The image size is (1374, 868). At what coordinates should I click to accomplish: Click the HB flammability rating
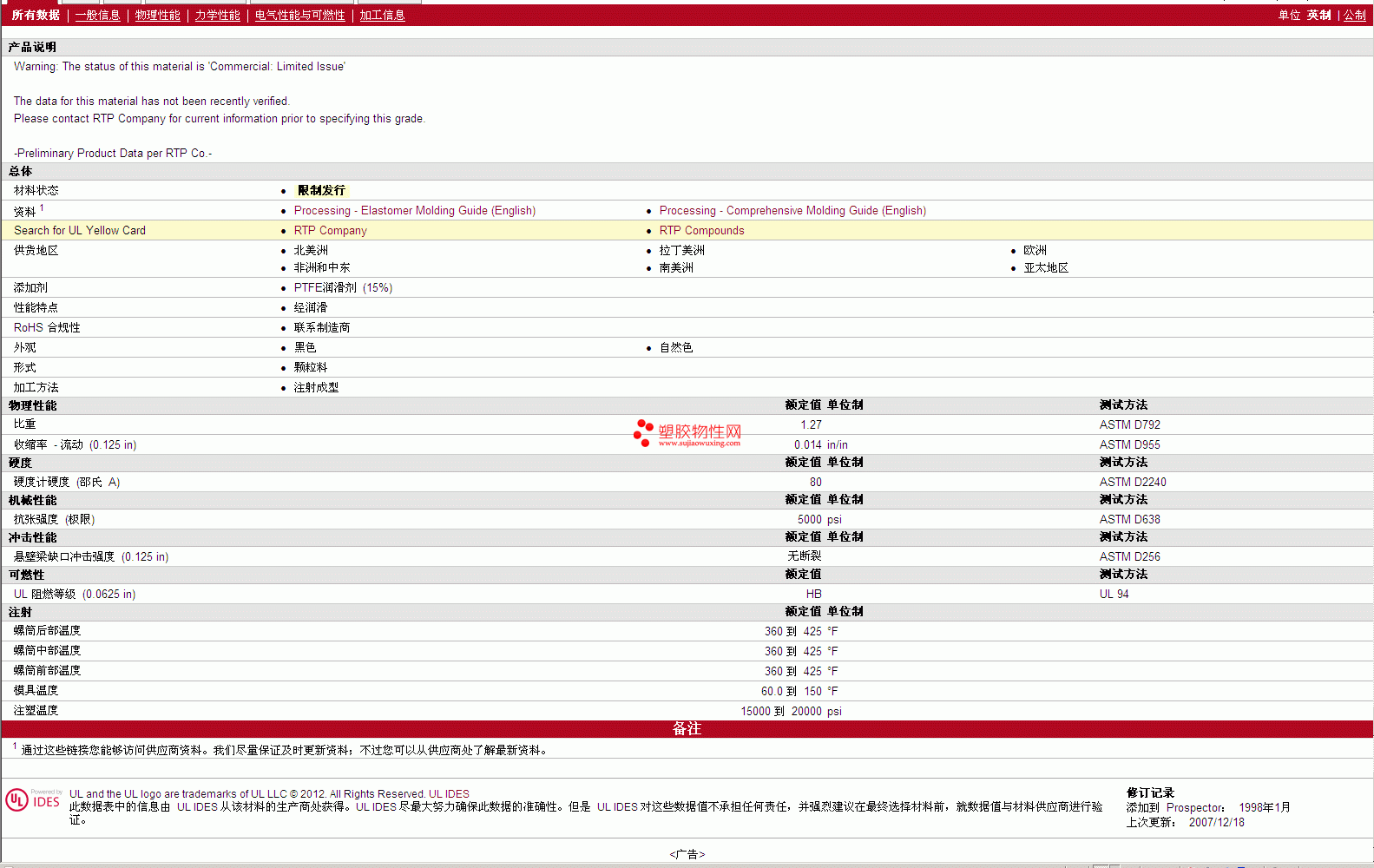click(x=813, y=595)
